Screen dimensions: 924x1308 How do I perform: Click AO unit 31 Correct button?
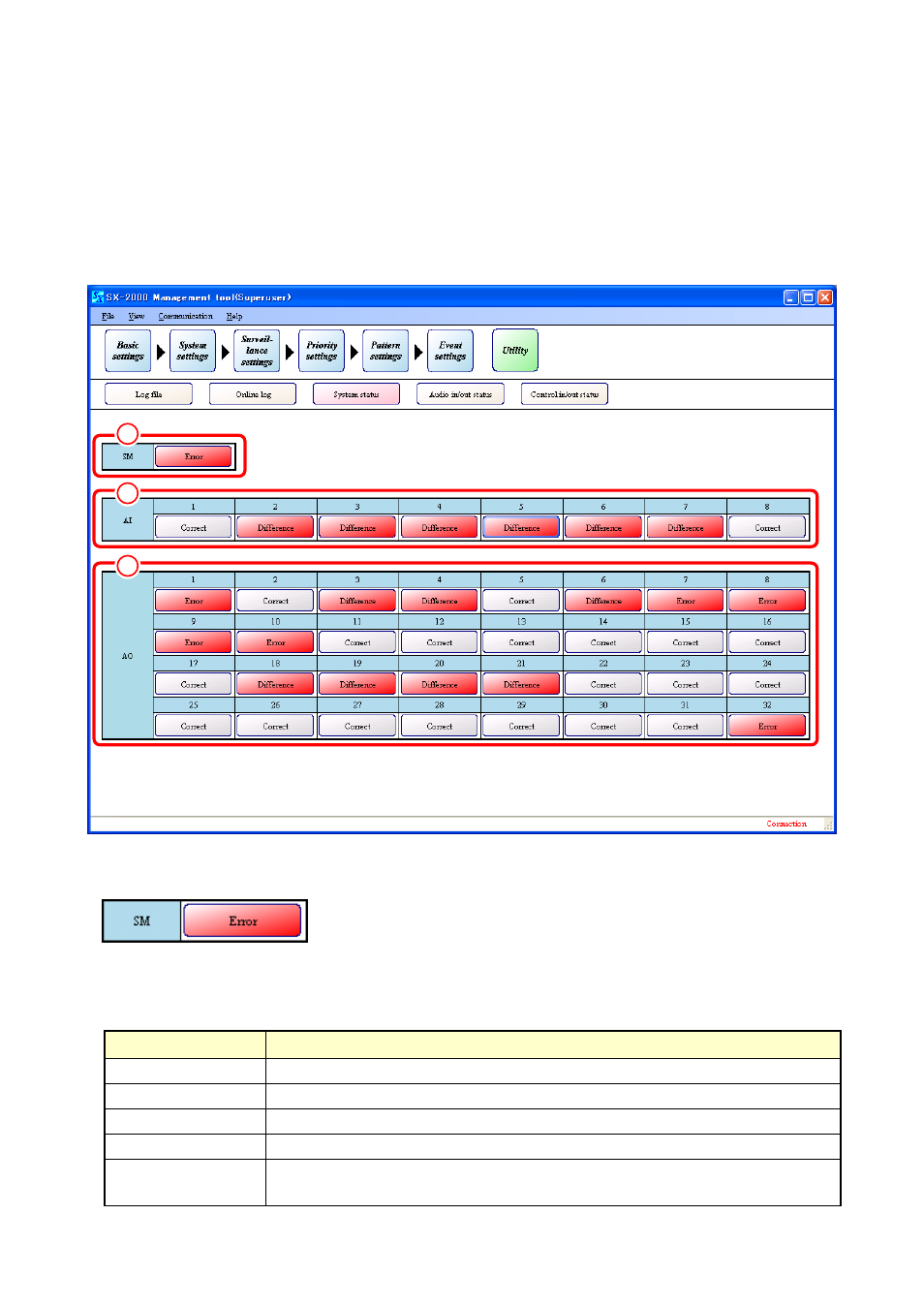click(686, 726)
